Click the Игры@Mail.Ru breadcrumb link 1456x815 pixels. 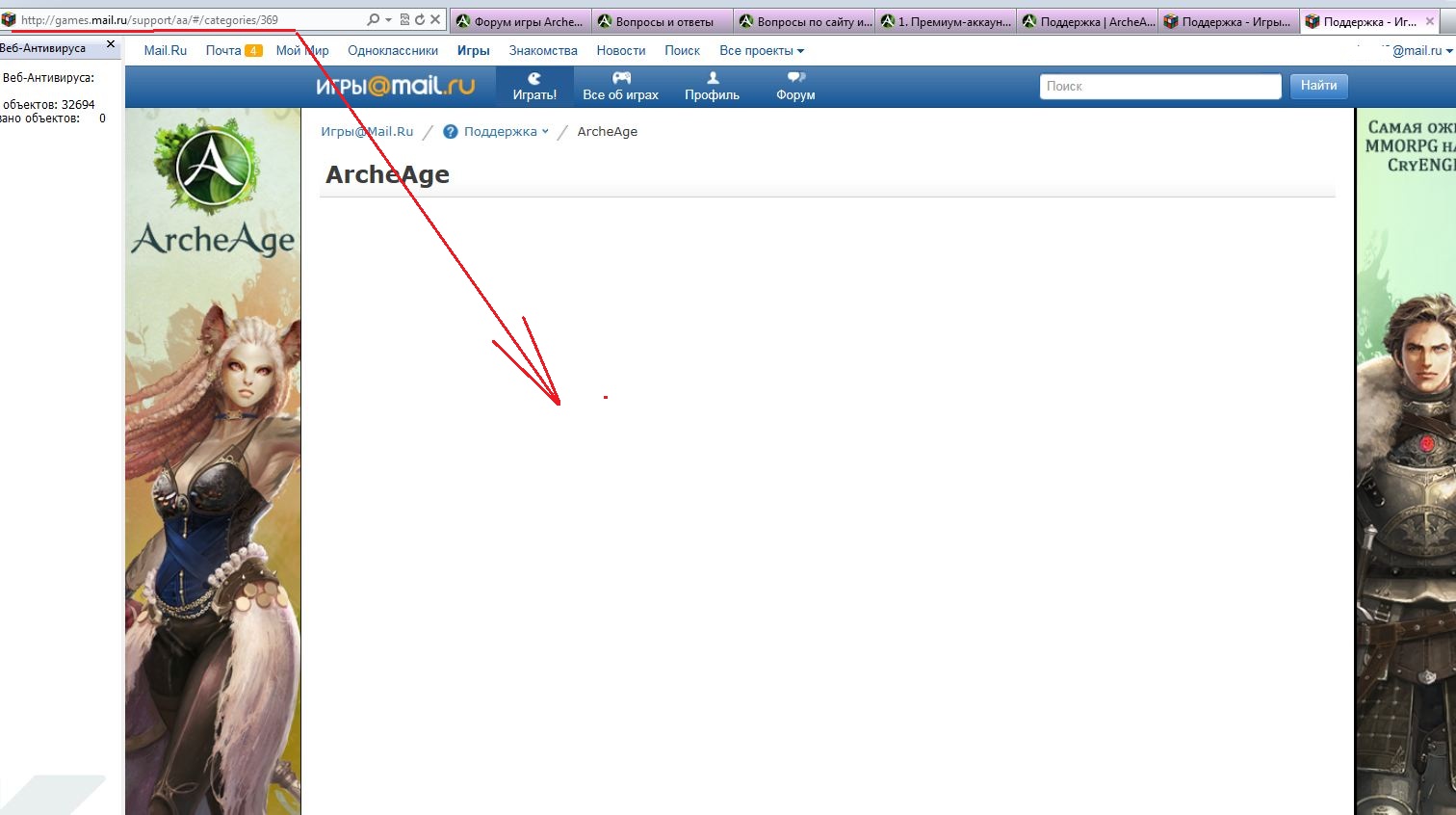pyautogui.click(x=367, y=132)
